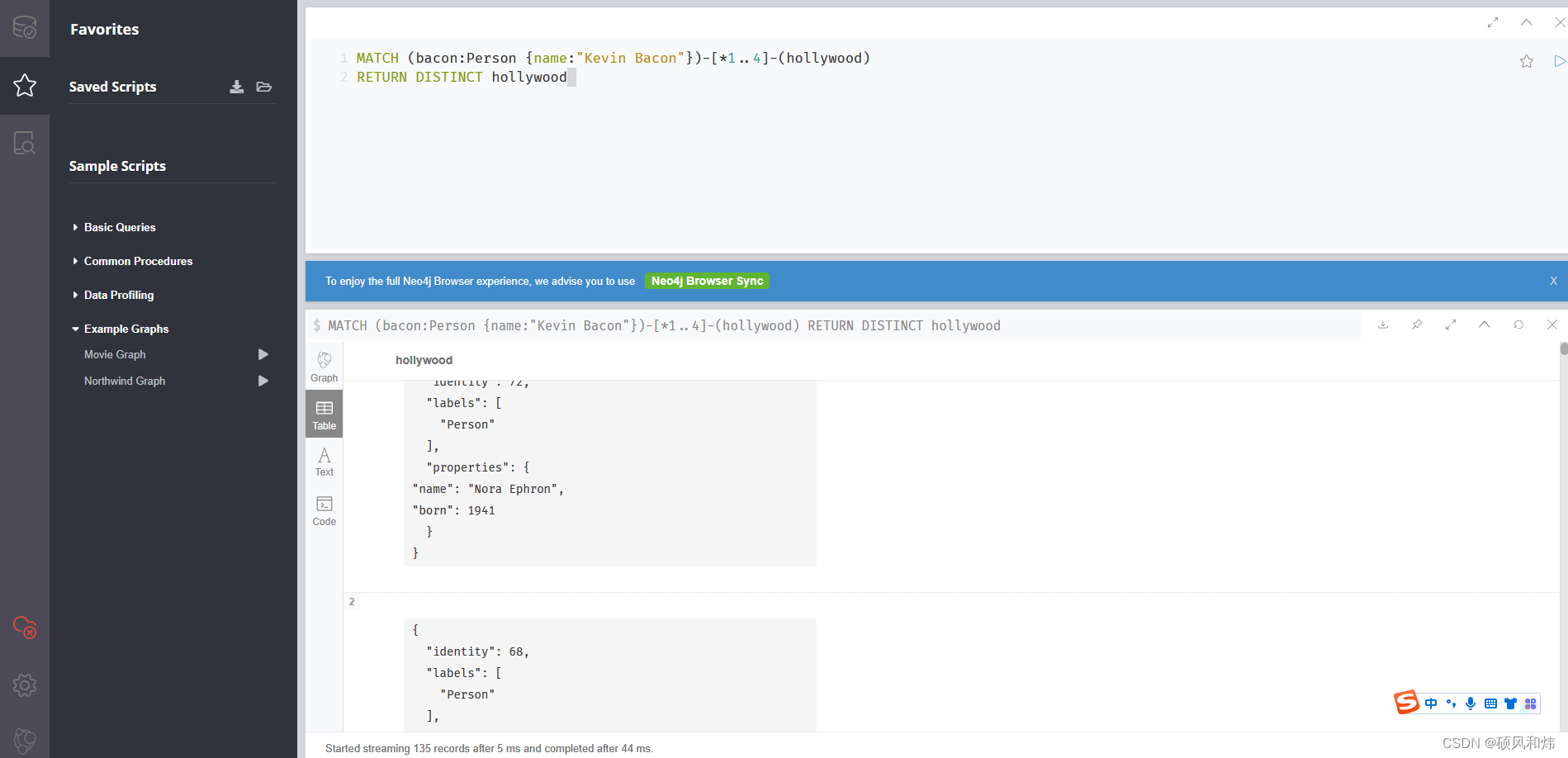Switch to the Graph result view
This screenshot has width=1568, height=758.
pos(324,367)
